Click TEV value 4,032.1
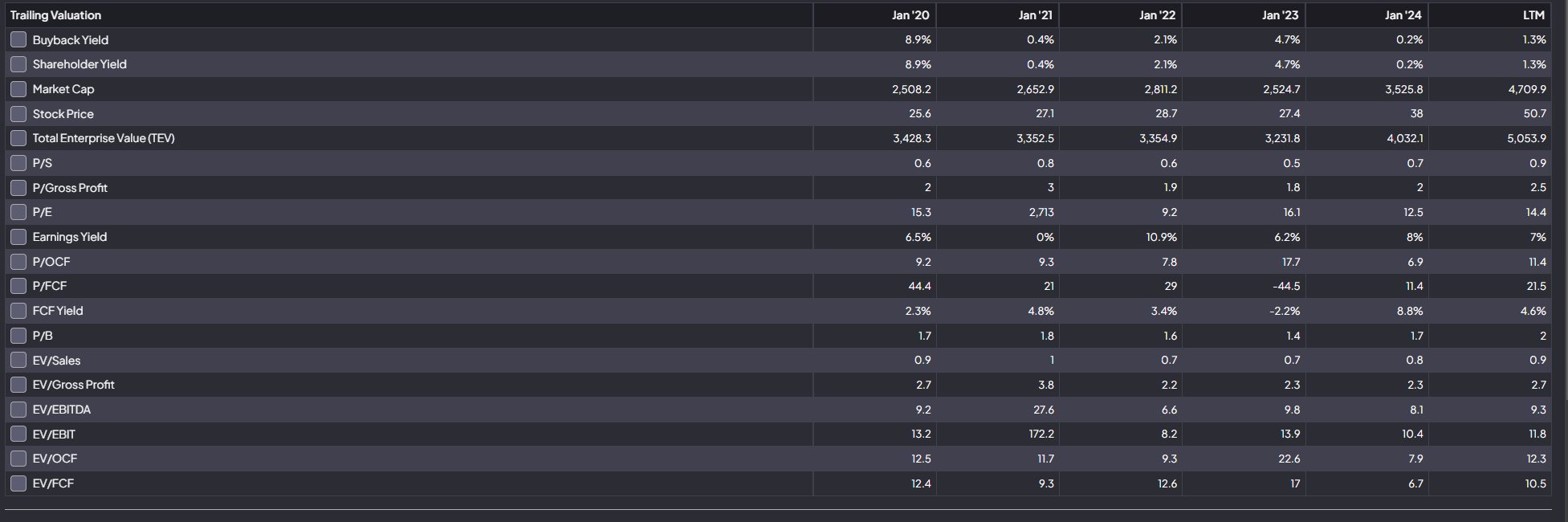This screenshot has width=1568, height=522. click(x=1405, y=138)
